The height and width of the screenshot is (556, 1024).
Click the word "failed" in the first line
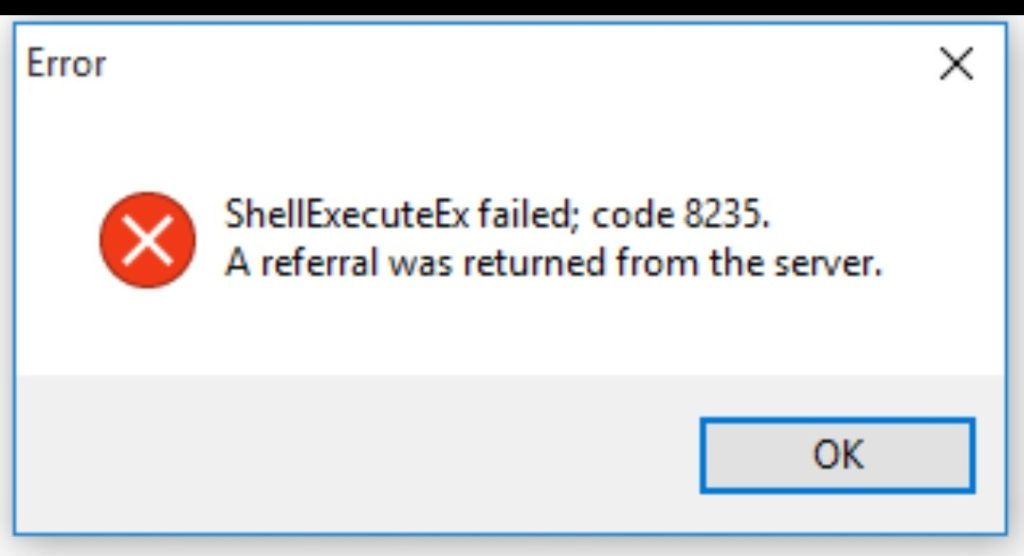[528, 214]
